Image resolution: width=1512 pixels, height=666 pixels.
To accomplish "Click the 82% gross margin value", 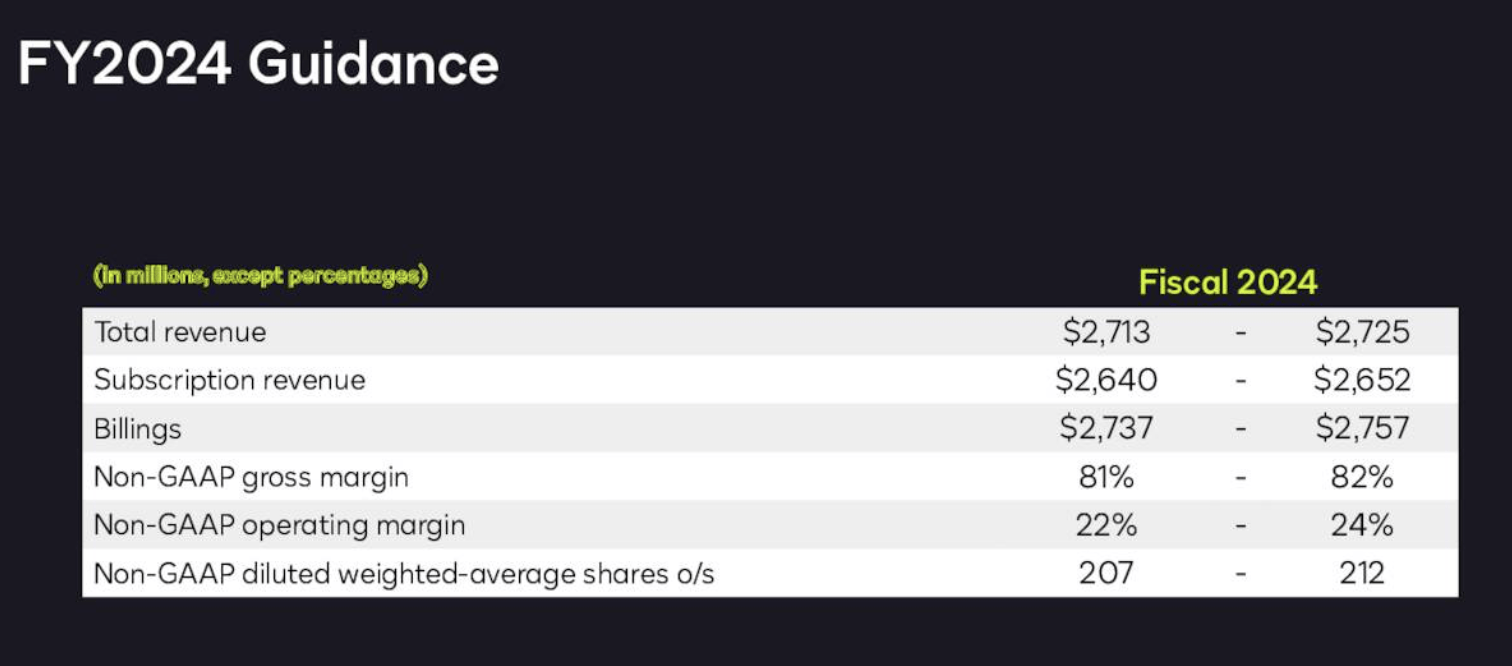I will 1362,477.
